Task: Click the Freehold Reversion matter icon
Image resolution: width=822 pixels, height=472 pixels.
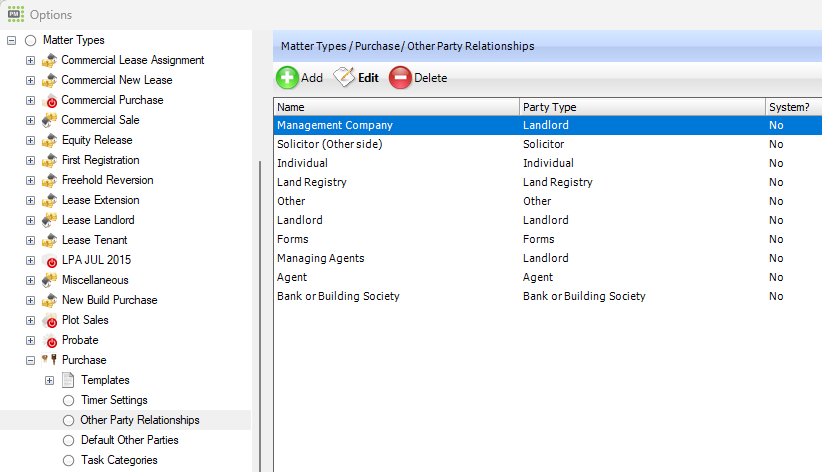Action: [49, 180]
